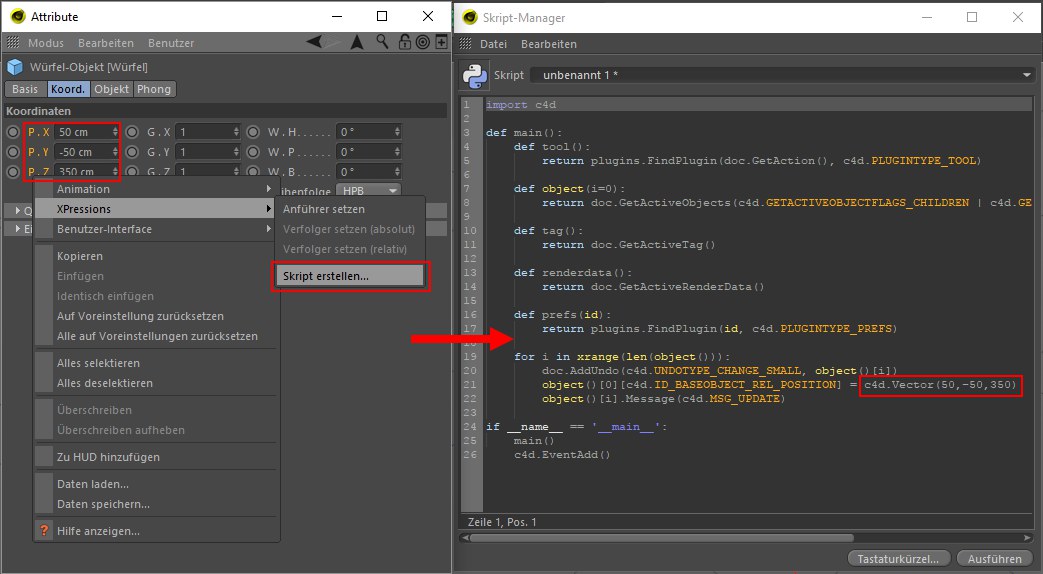Click the up arrow navigation icon
The image size is (1043, 574).
tap(357, 42)
